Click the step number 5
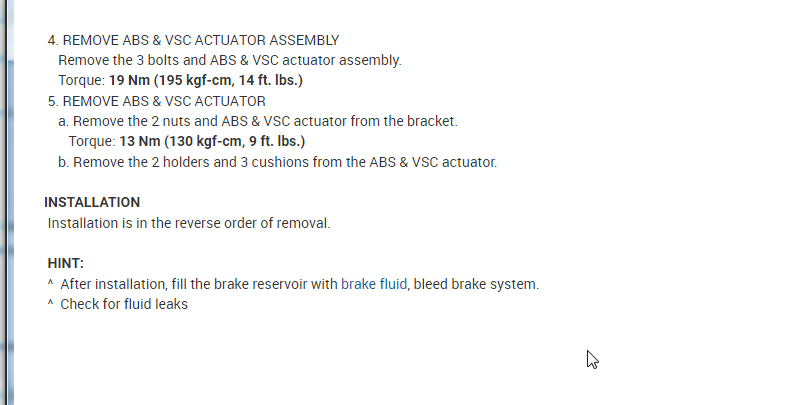This screenshot has height=405, width=808. point(53,101)
